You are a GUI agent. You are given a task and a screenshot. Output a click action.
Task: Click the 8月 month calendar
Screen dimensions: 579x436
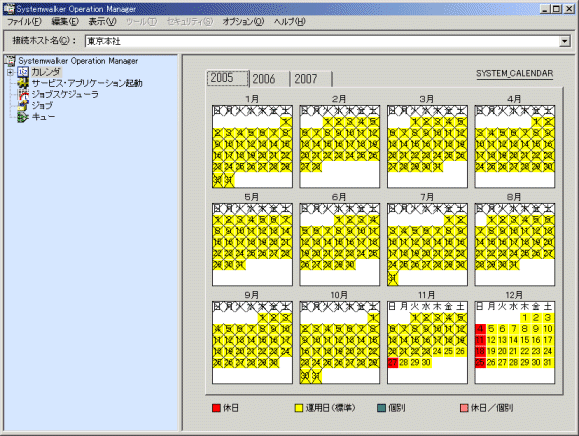click(x=515, y=244)
